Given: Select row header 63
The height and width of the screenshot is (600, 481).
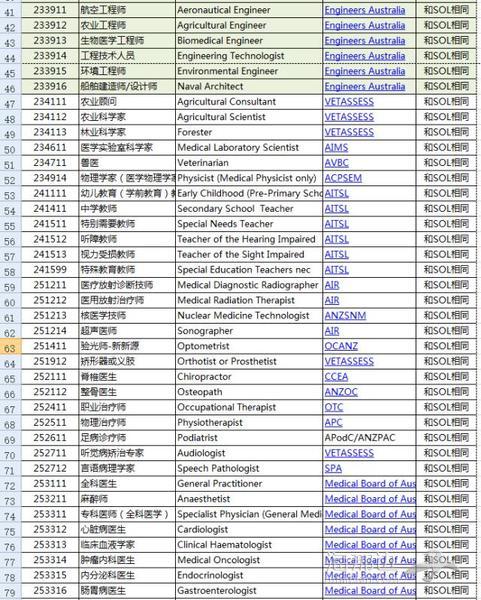Looking at the screenshot, I should click(x=10, y=348).
